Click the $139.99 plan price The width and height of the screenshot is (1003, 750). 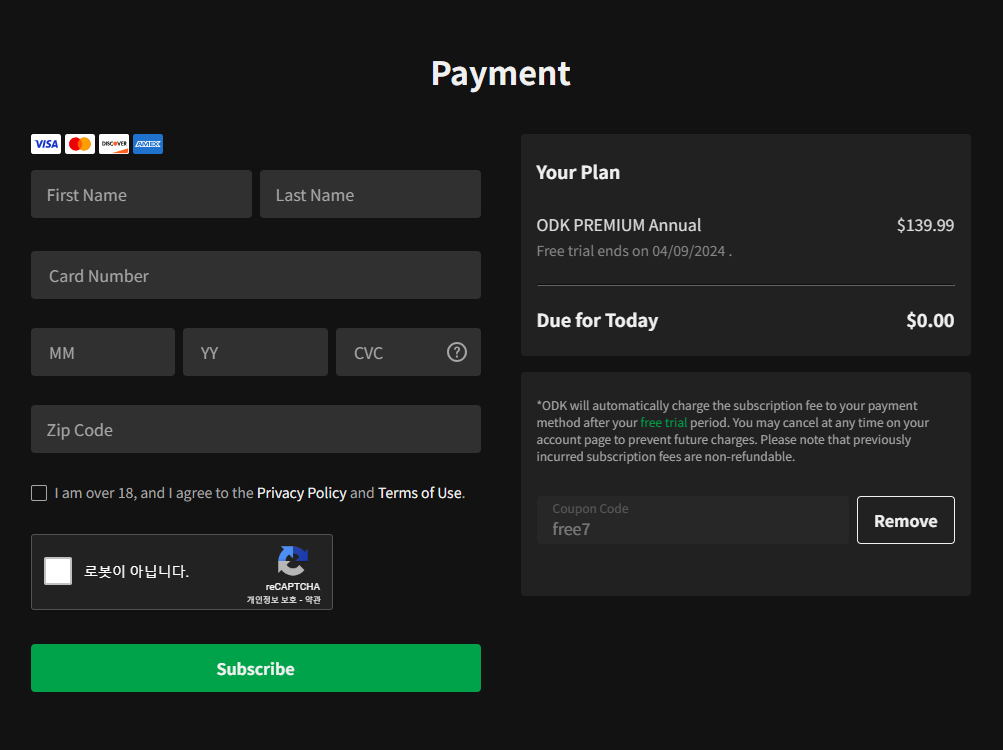coord(925,225)
